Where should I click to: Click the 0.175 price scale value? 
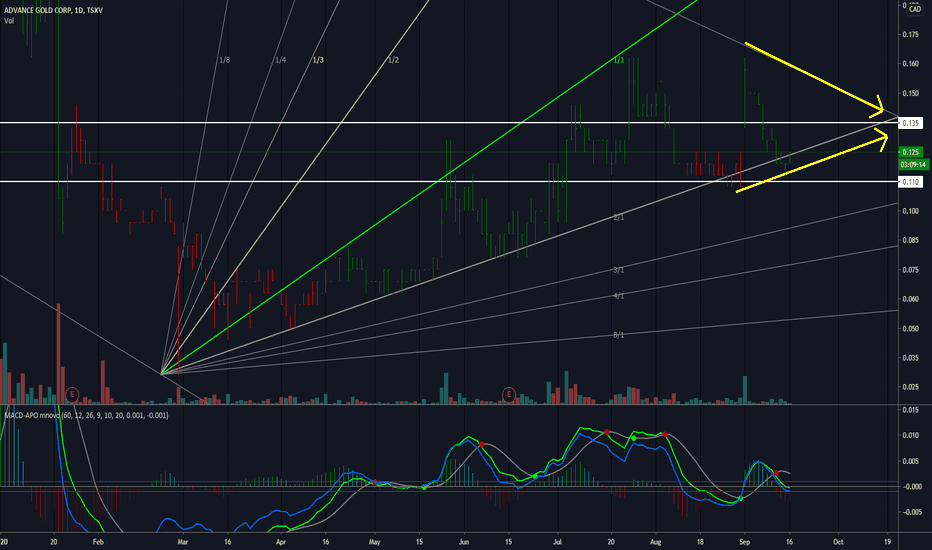click(910, 34)
